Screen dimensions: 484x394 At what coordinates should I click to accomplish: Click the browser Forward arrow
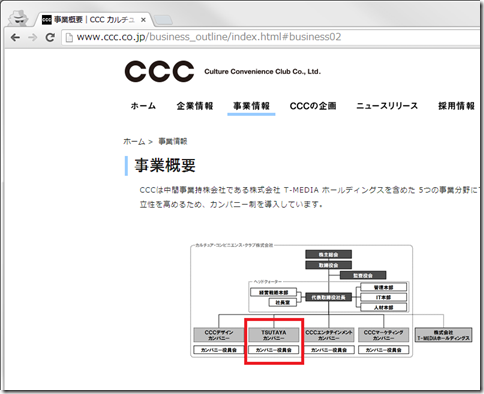tap(33, 37)
